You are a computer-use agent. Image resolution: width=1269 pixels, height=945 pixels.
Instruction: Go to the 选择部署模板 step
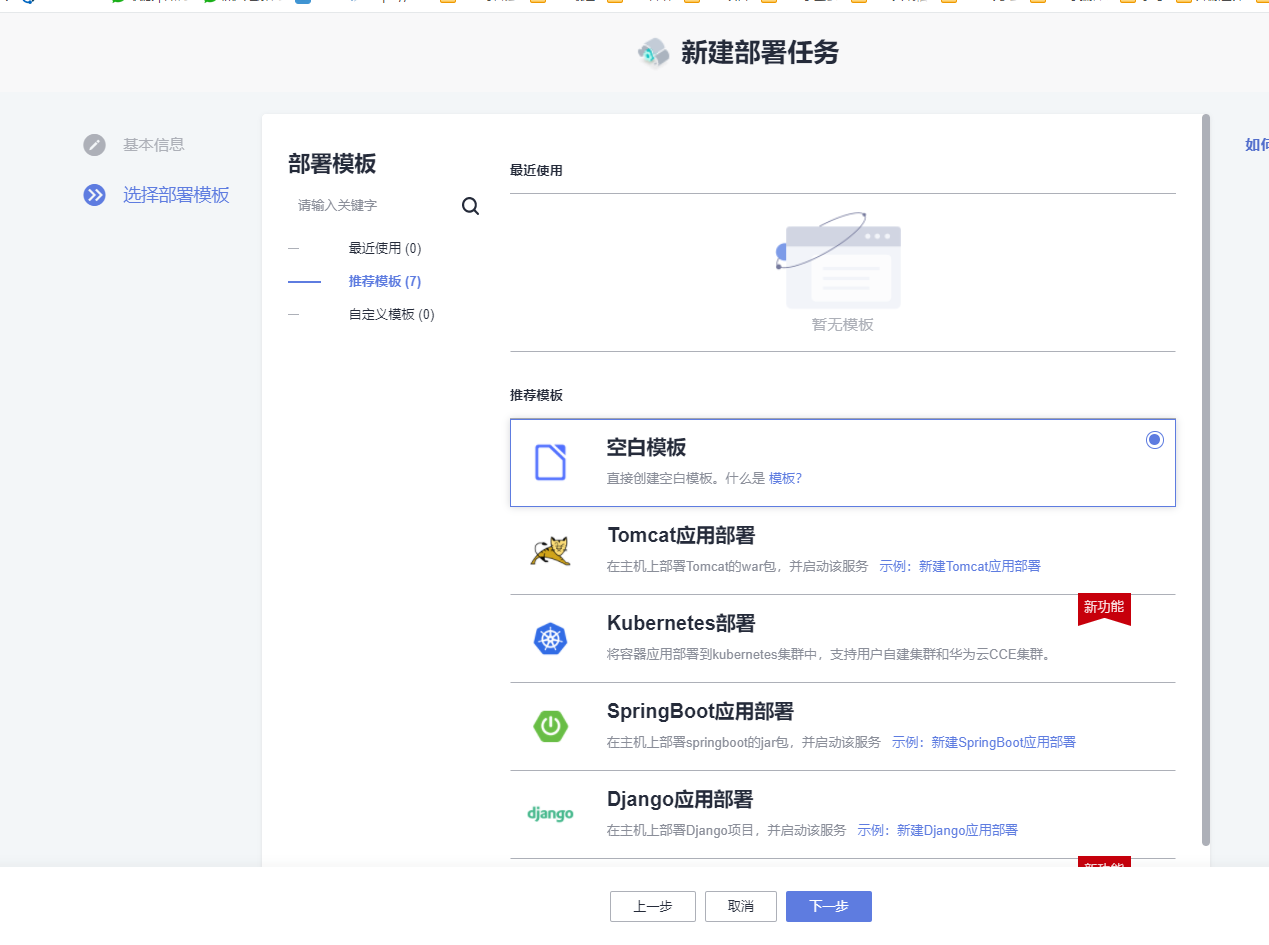pyautogui.click(x=176, y=195)
